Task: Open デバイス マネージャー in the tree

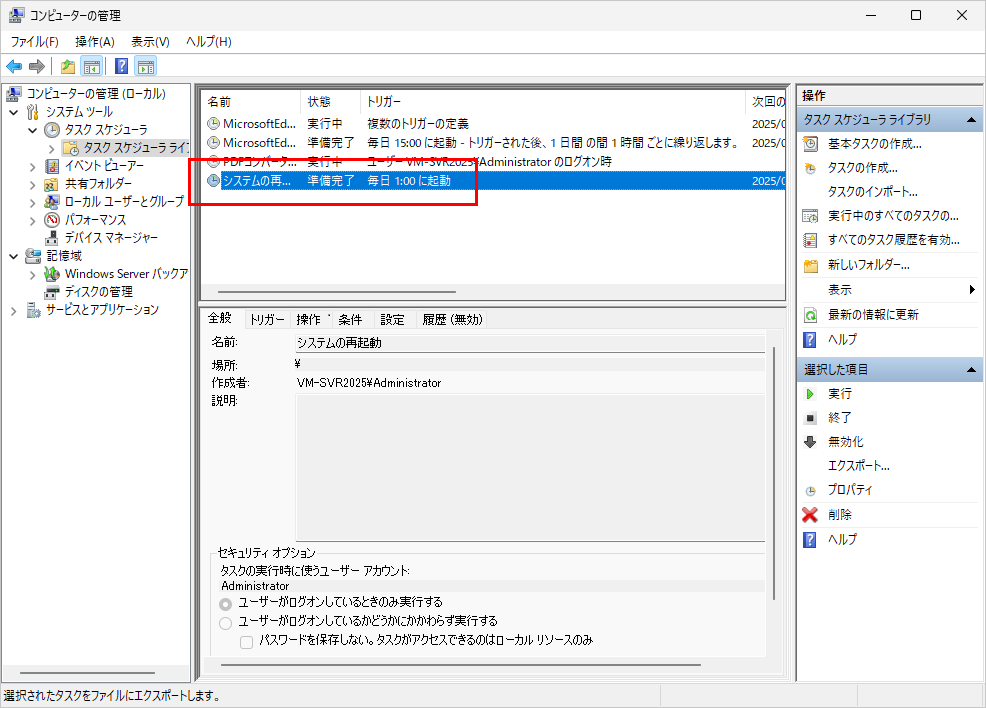Action: [111, 237]
